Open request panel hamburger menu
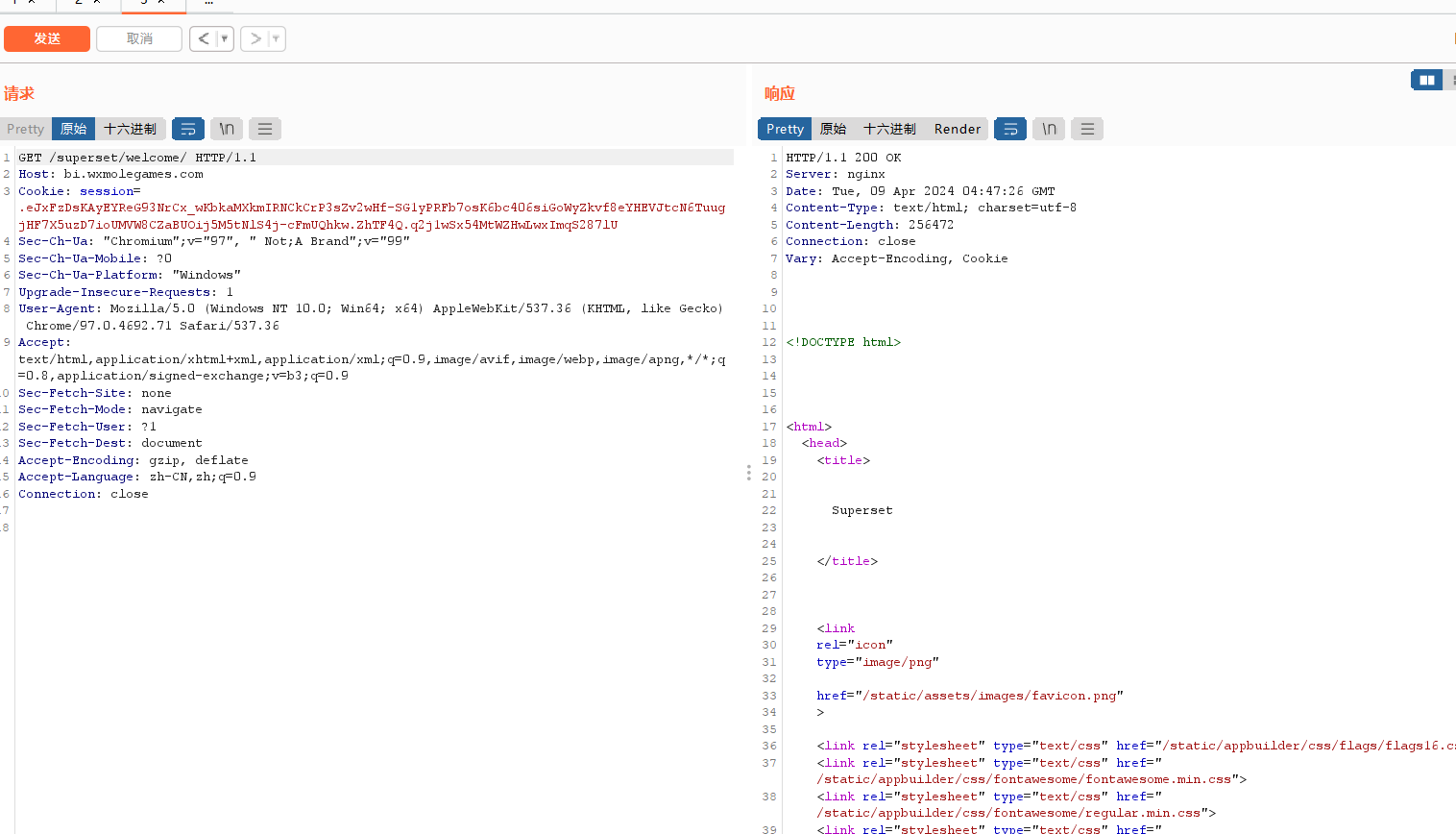Image resolution: width=1456 pixels, height=834 pixels. click(x=265, y=129)
